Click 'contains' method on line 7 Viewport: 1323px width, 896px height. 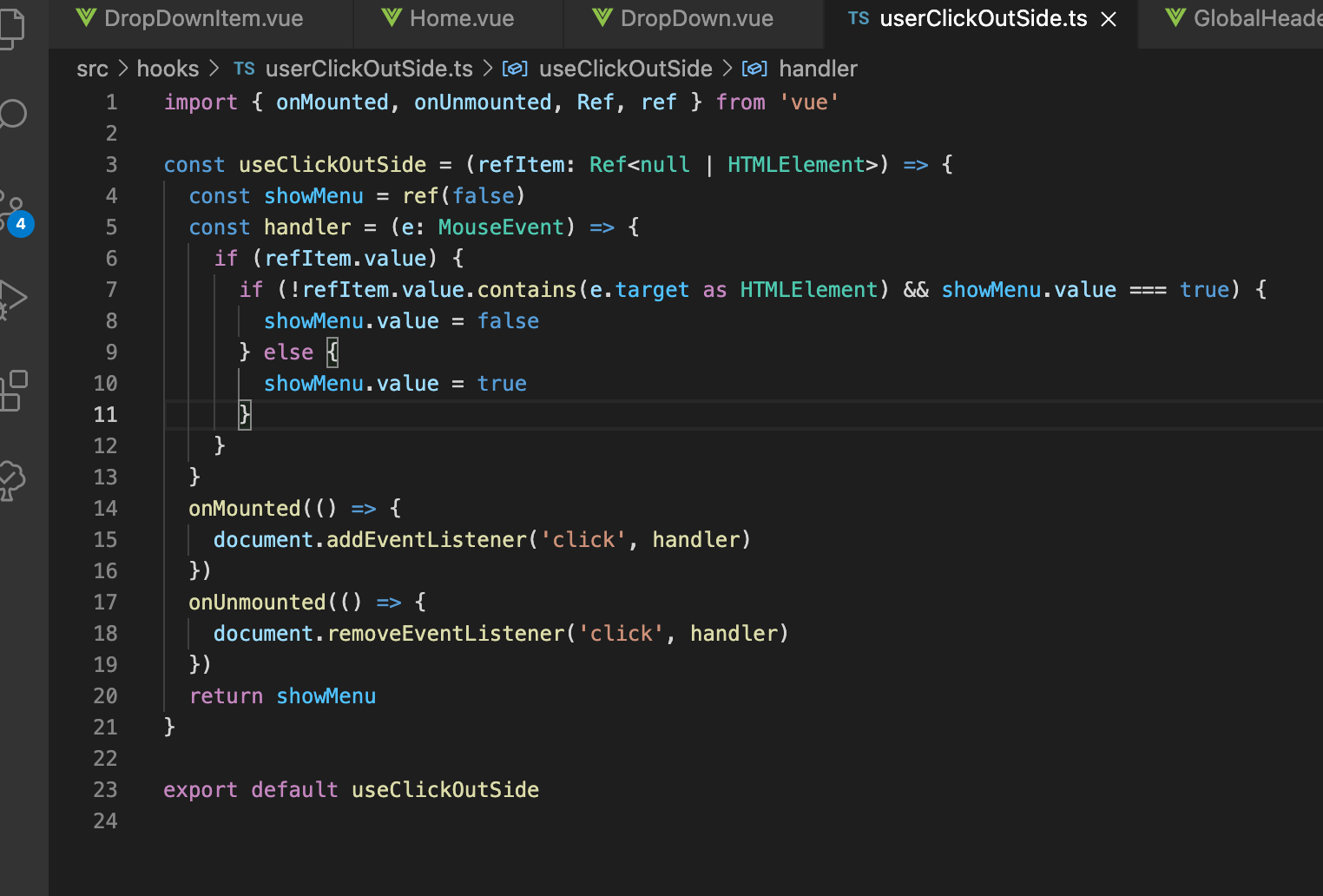(x=527, y=290)
